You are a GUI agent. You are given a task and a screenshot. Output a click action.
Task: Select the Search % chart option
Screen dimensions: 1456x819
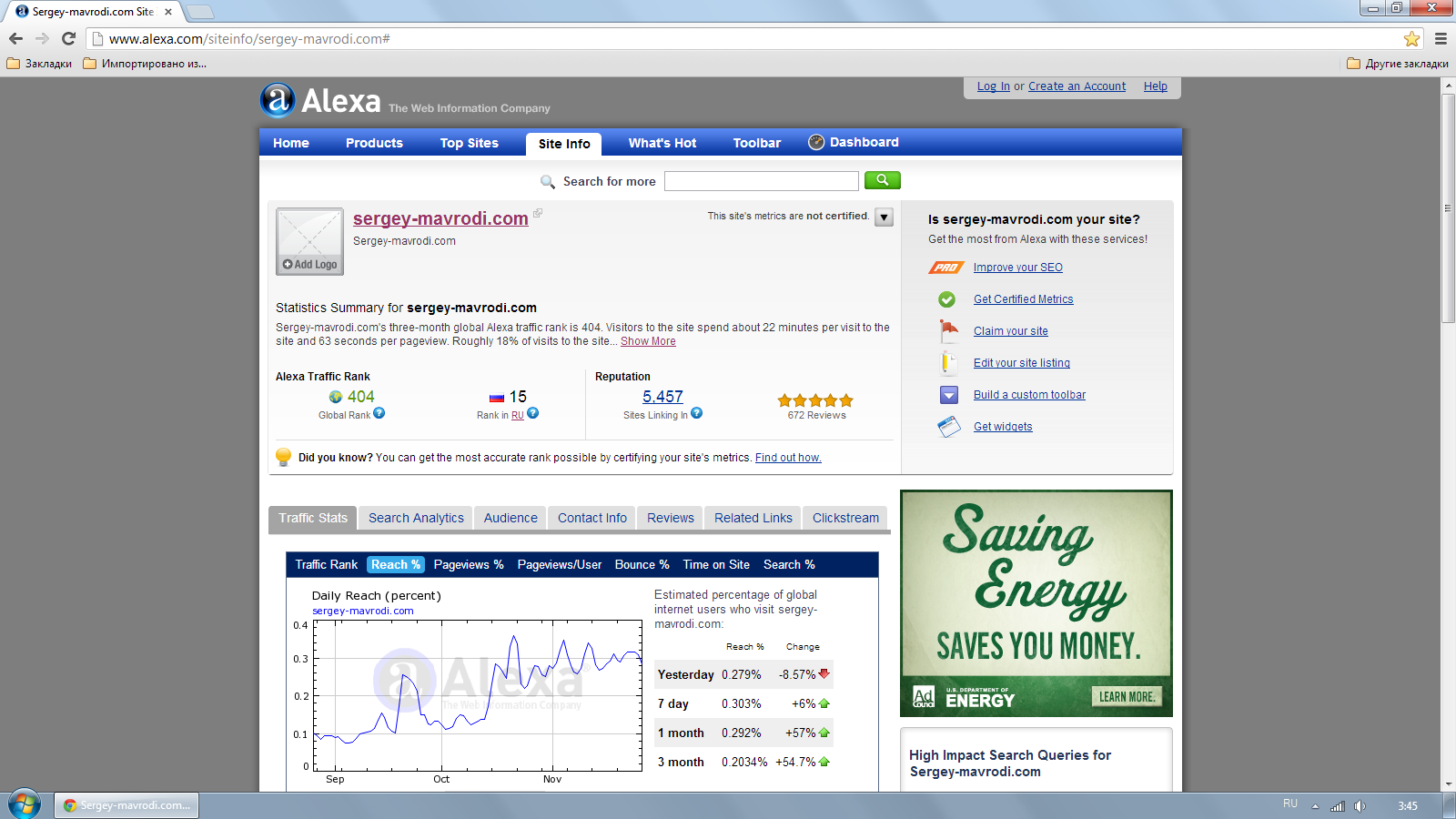789,564
